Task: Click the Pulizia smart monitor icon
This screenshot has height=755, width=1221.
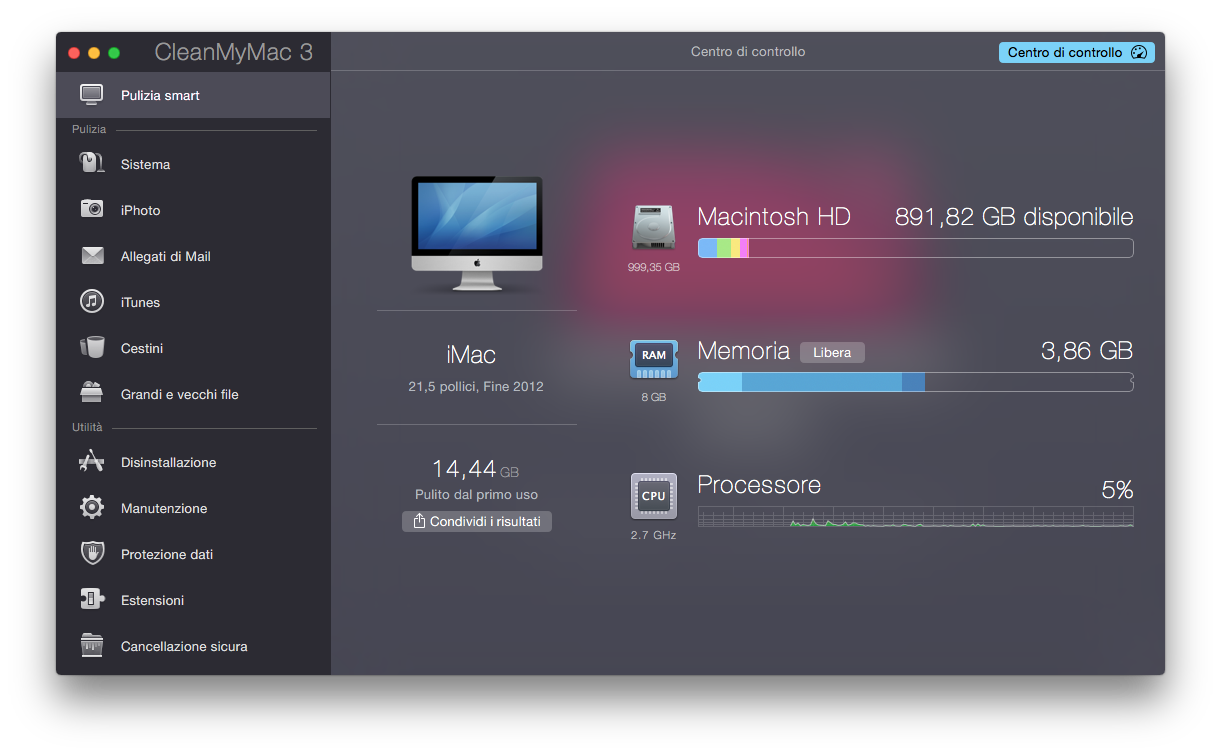Action: pos(92,95)
